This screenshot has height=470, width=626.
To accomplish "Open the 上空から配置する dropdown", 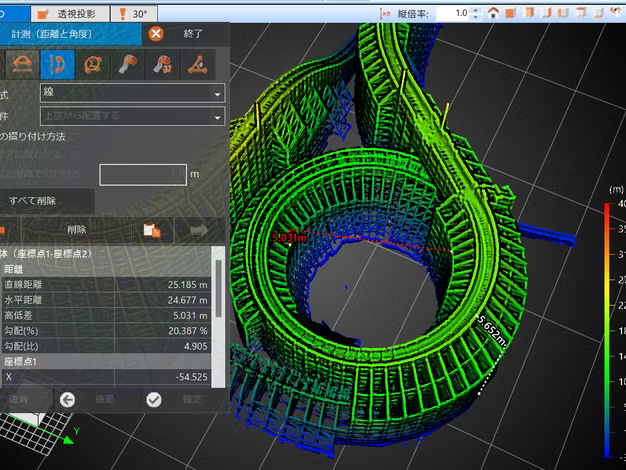I will 132,116.
